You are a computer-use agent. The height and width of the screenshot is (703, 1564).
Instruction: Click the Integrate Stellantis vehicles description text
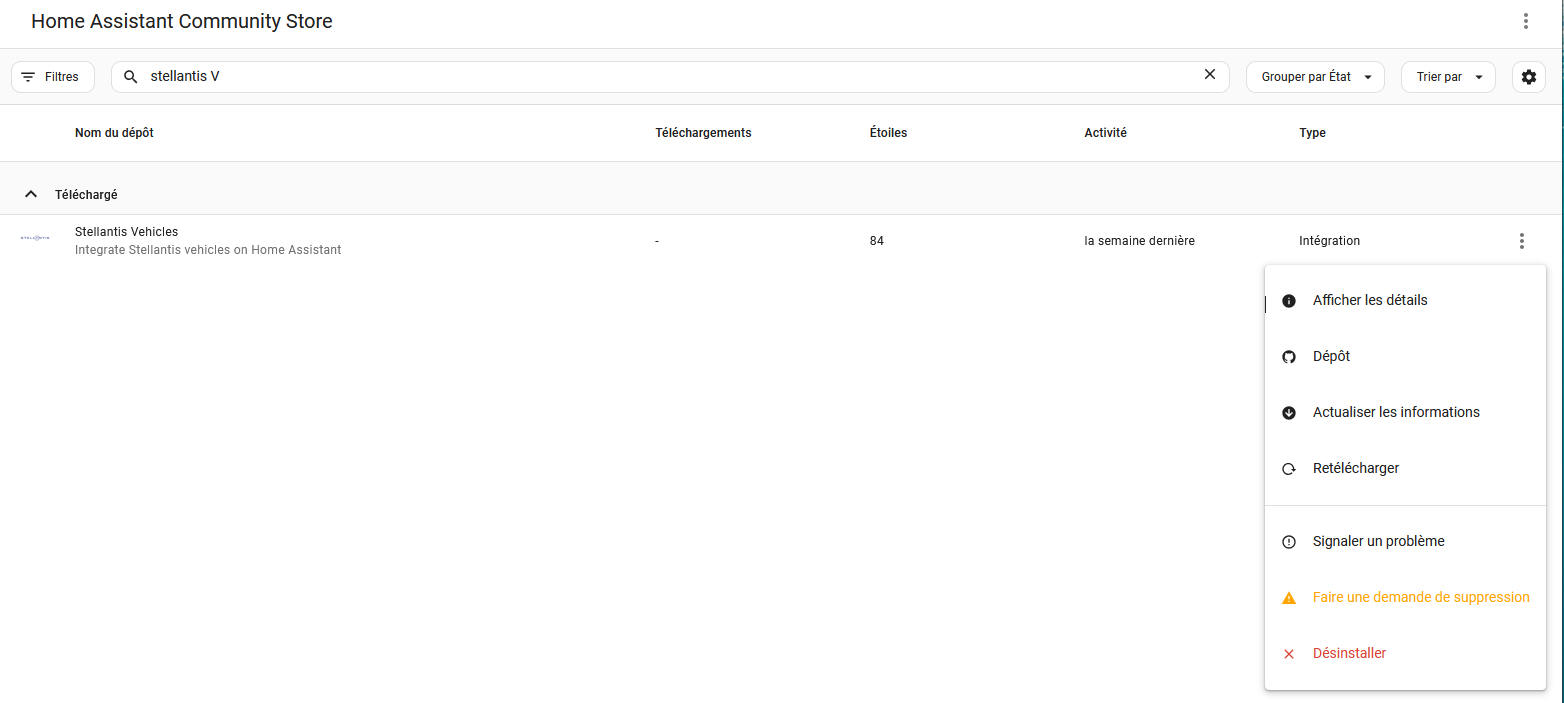(208, 250)
